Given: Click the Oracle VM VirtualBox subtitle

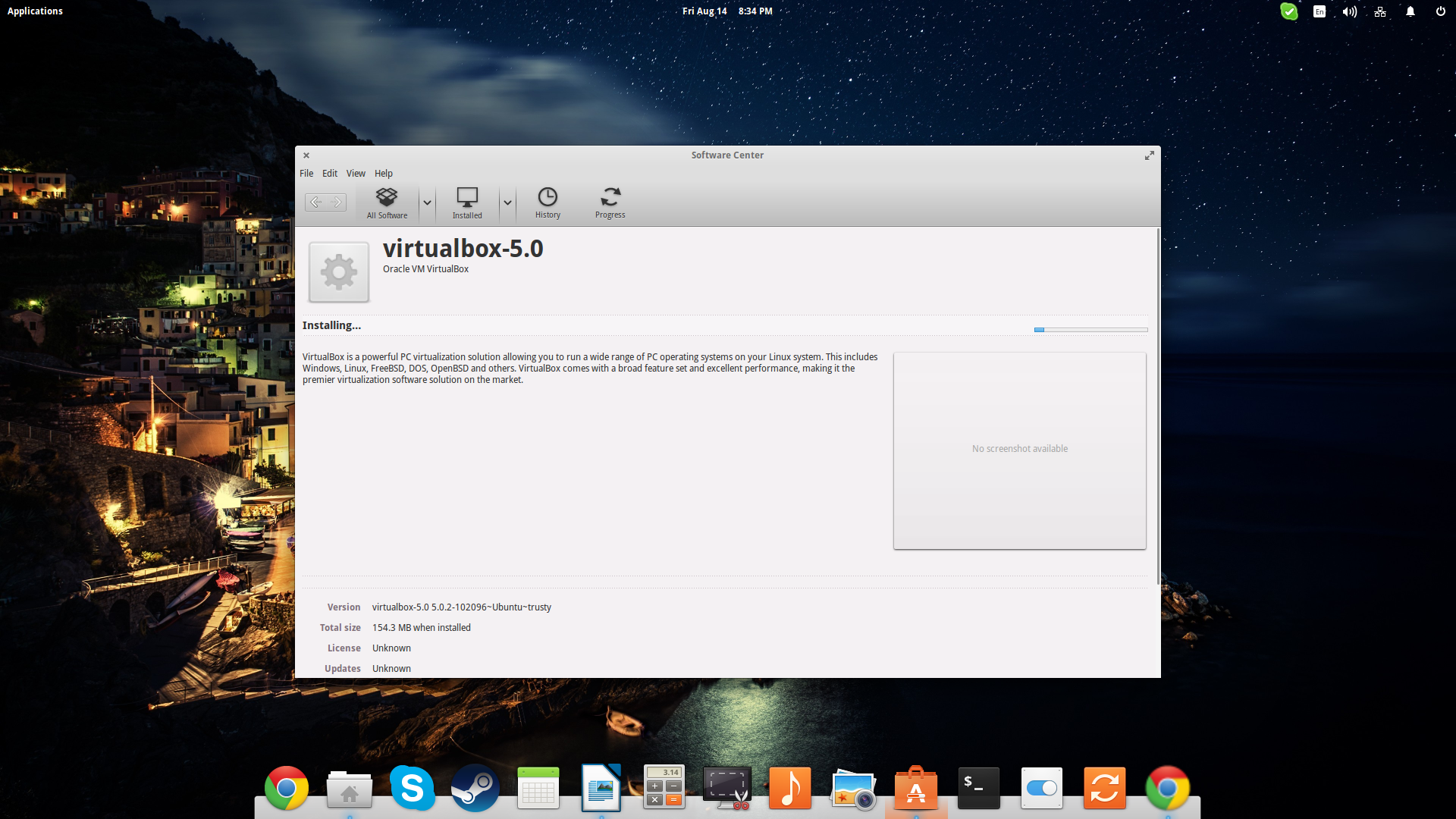Looking at the screenshot, I should click(x=425, y=269).
